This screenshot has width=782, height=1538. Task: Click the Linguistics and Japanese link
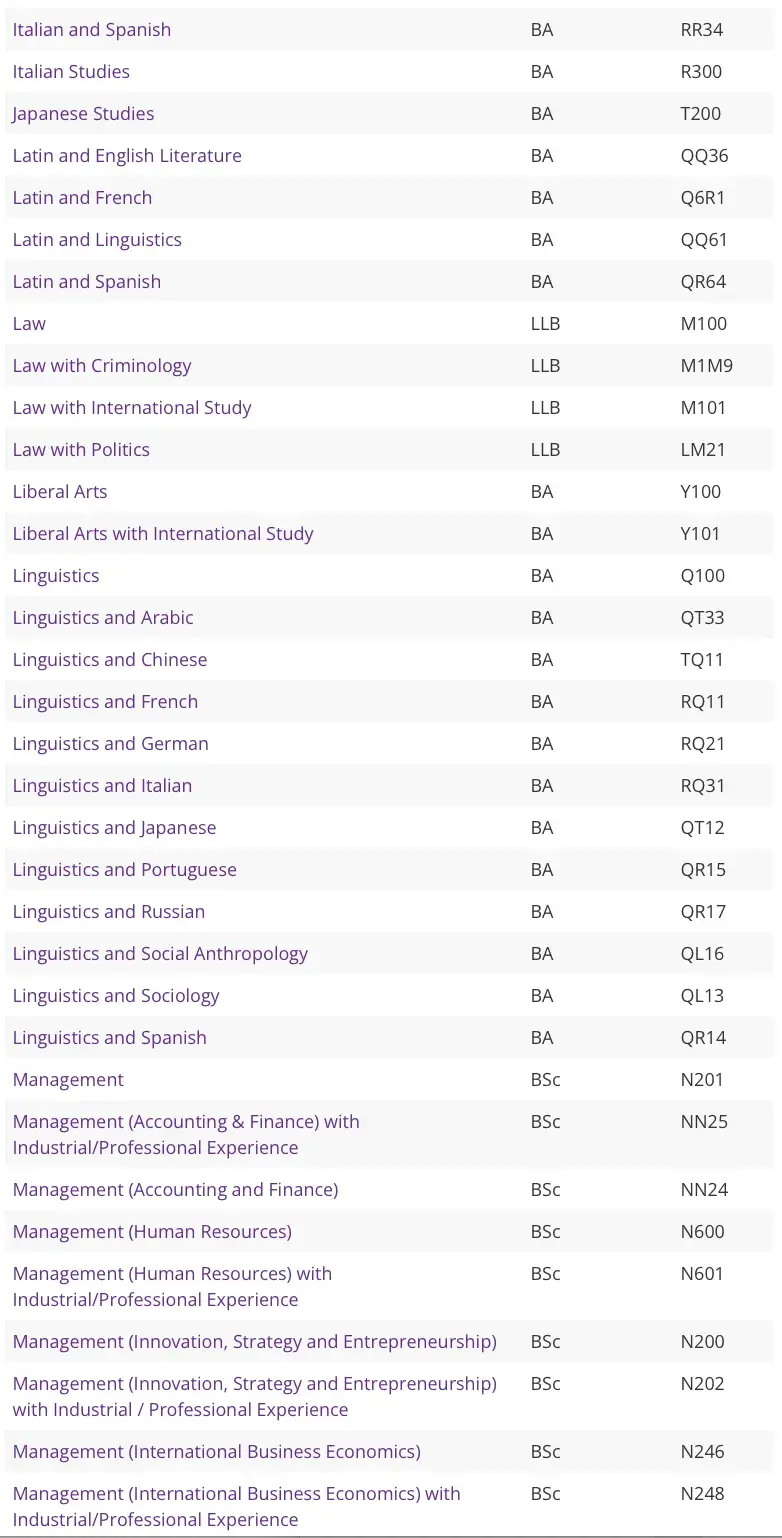(x=114, y=828)
